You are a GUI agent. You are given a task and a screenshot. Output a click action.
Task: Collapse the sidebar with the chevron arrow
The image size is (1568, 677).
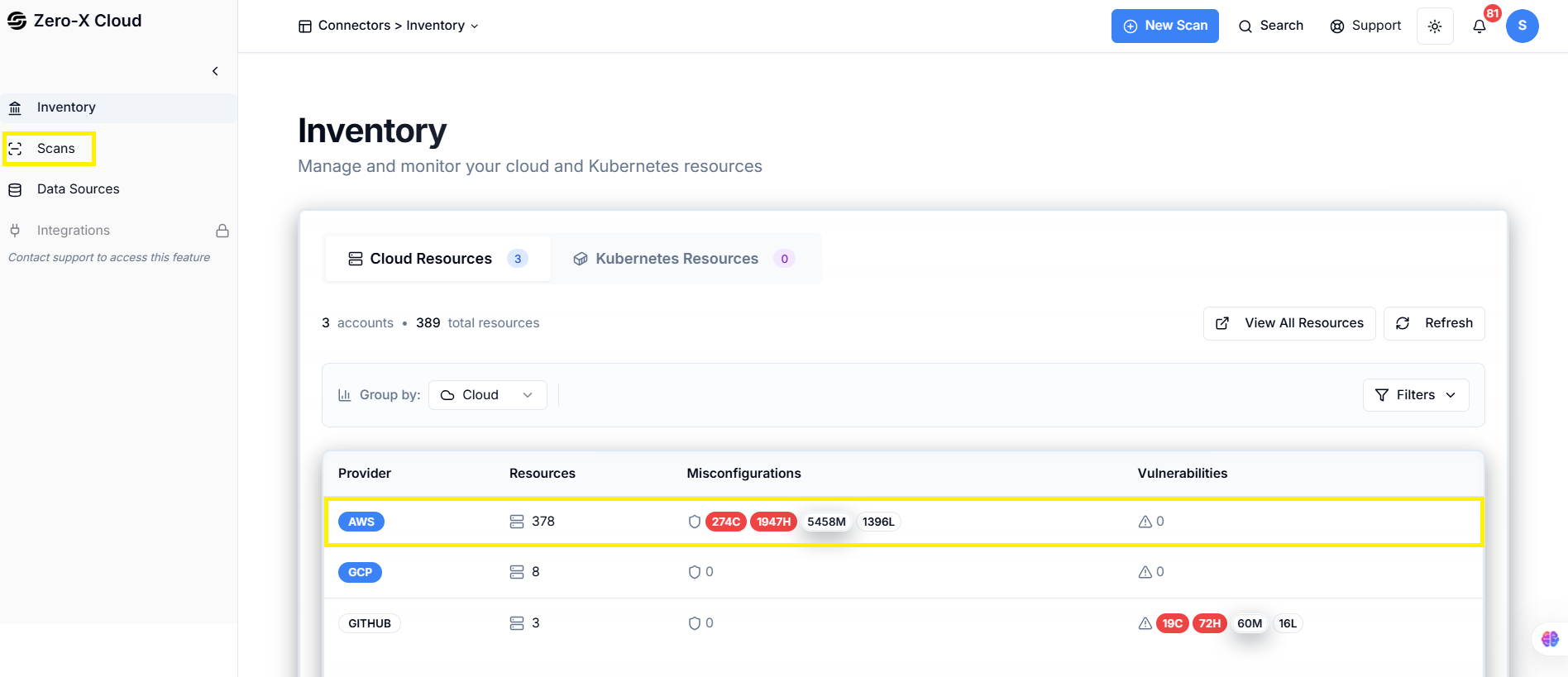click(215, 71)
